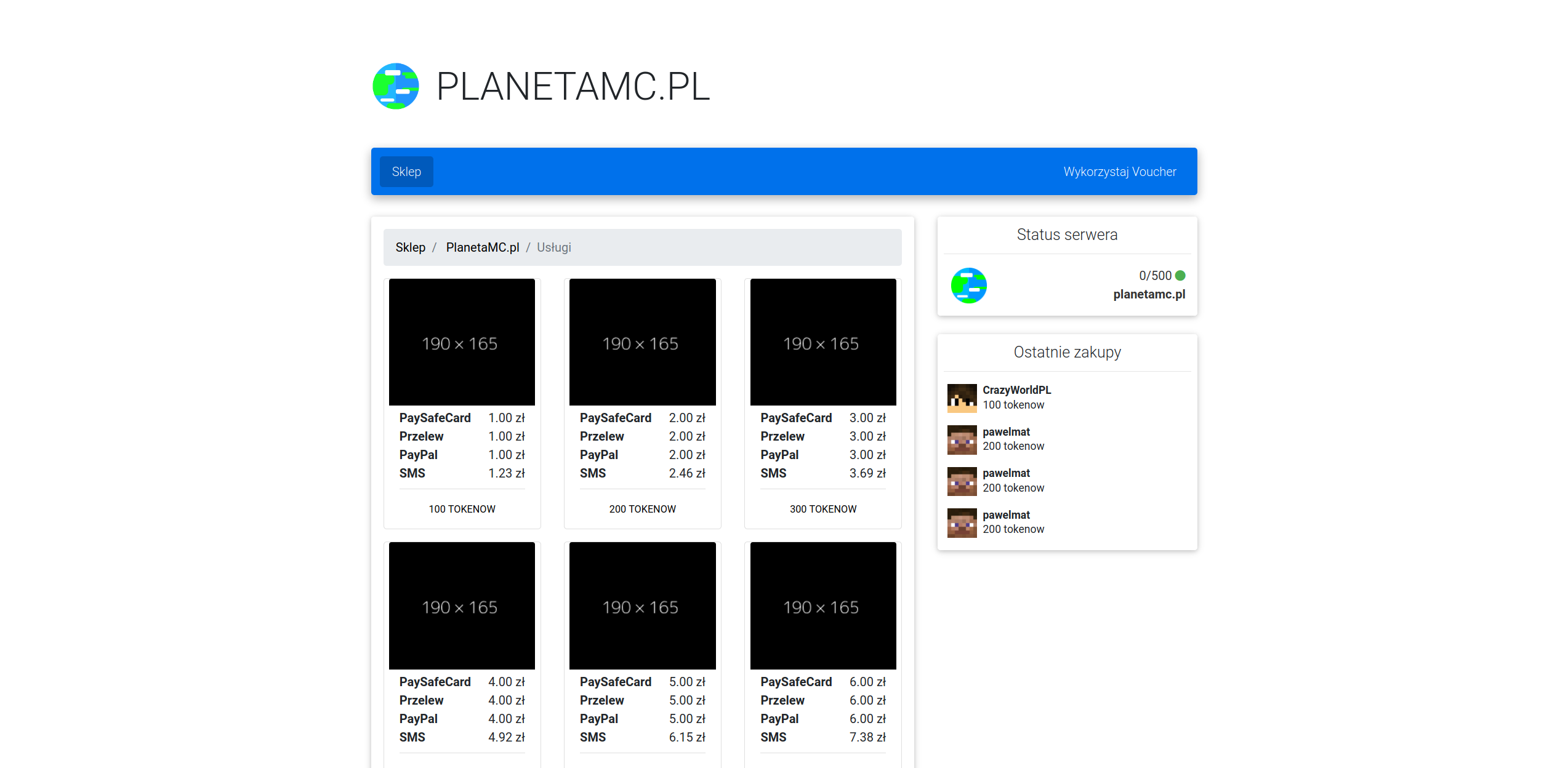Go to Sklep in the breadcrumb
1568x768 pixels.
coord(410,247)
